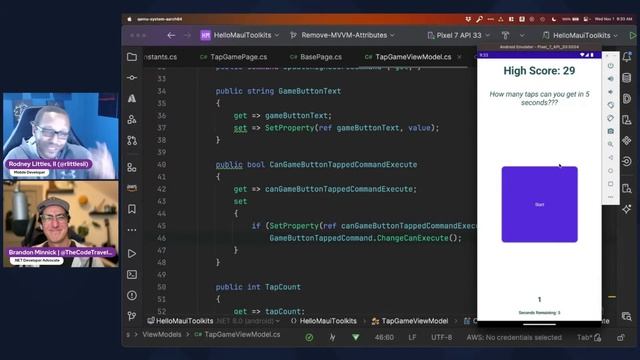Close the TapGameViewModel.cs tab
Image resolution: width=640 pixels, height=360 pixels.
tap(460, 57)
